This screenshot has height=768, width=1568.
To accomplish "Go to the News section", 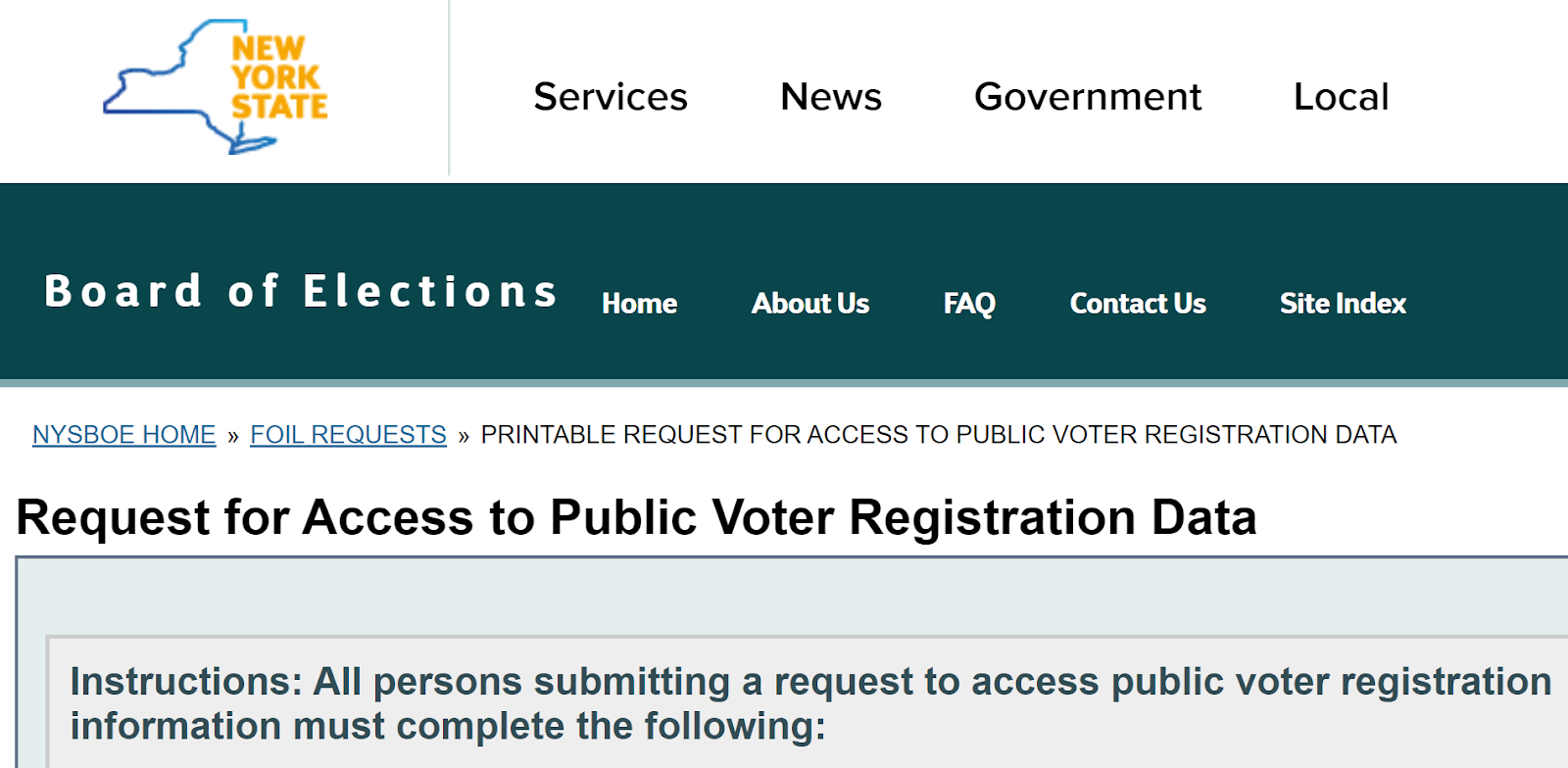I will (x=831, y=97).
